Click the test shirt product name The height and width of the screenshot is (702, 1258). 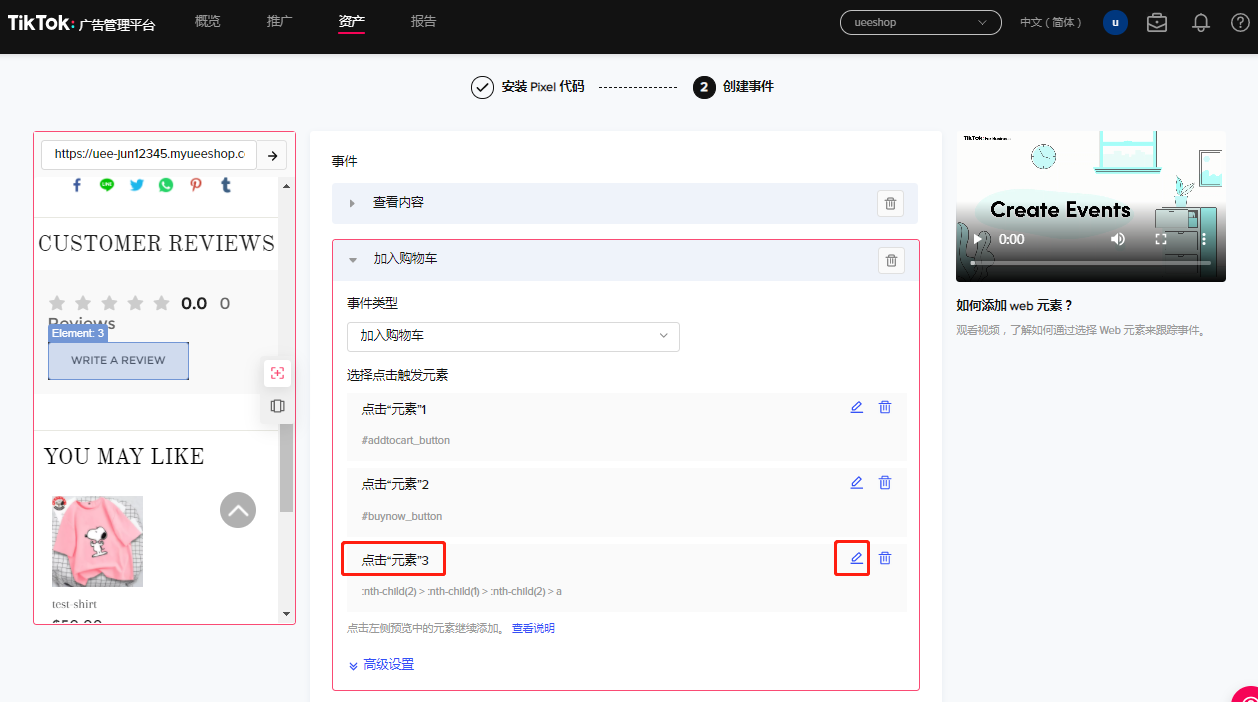pyautogui.click(x=74, y=604)
